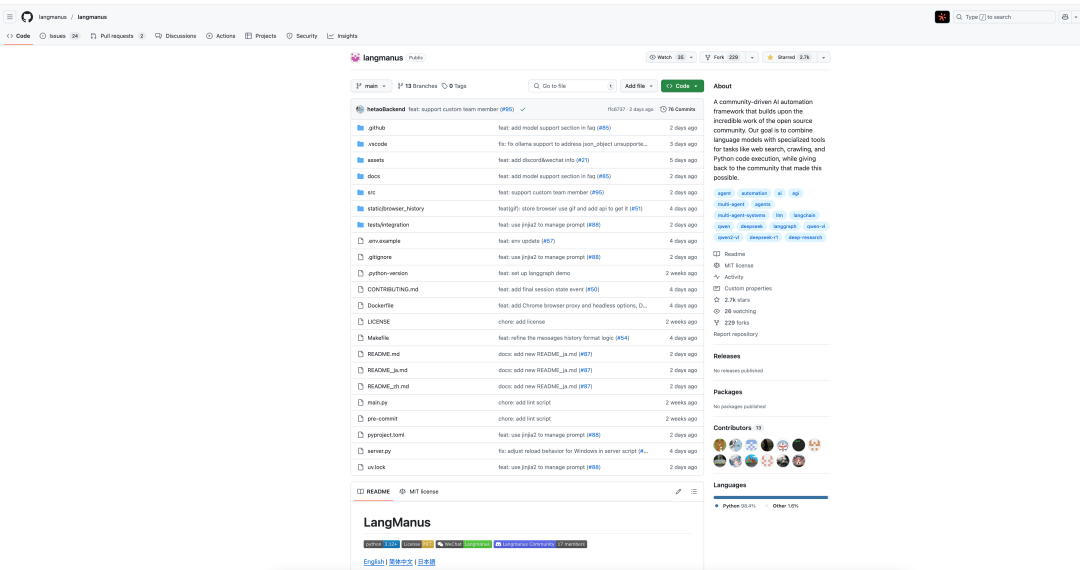Image resolution: width=1080 pixels, height=570 pixels.
Task: Open the main branch dropdown
Action: tap(371, 86)
